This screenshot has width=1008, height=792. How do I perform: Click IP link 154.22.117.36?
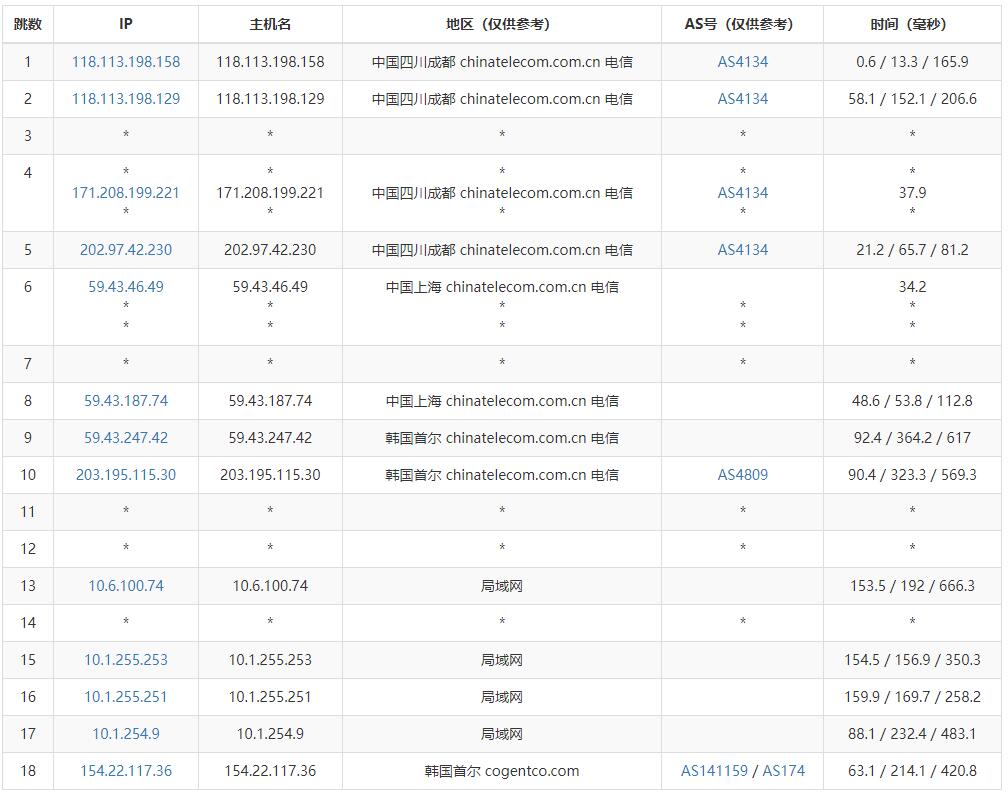[x=126, y=770]
